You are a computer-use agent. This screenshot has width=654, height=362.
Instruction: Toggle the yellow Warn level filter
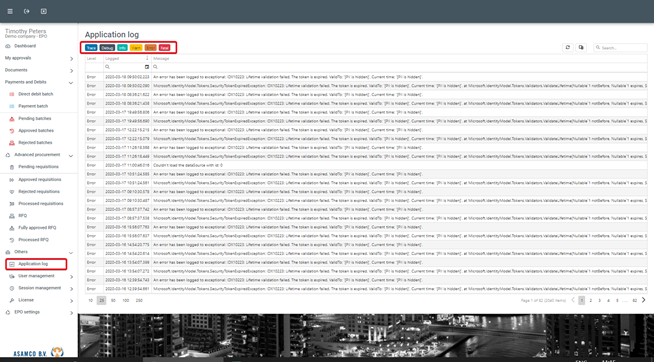pos(136,48)
